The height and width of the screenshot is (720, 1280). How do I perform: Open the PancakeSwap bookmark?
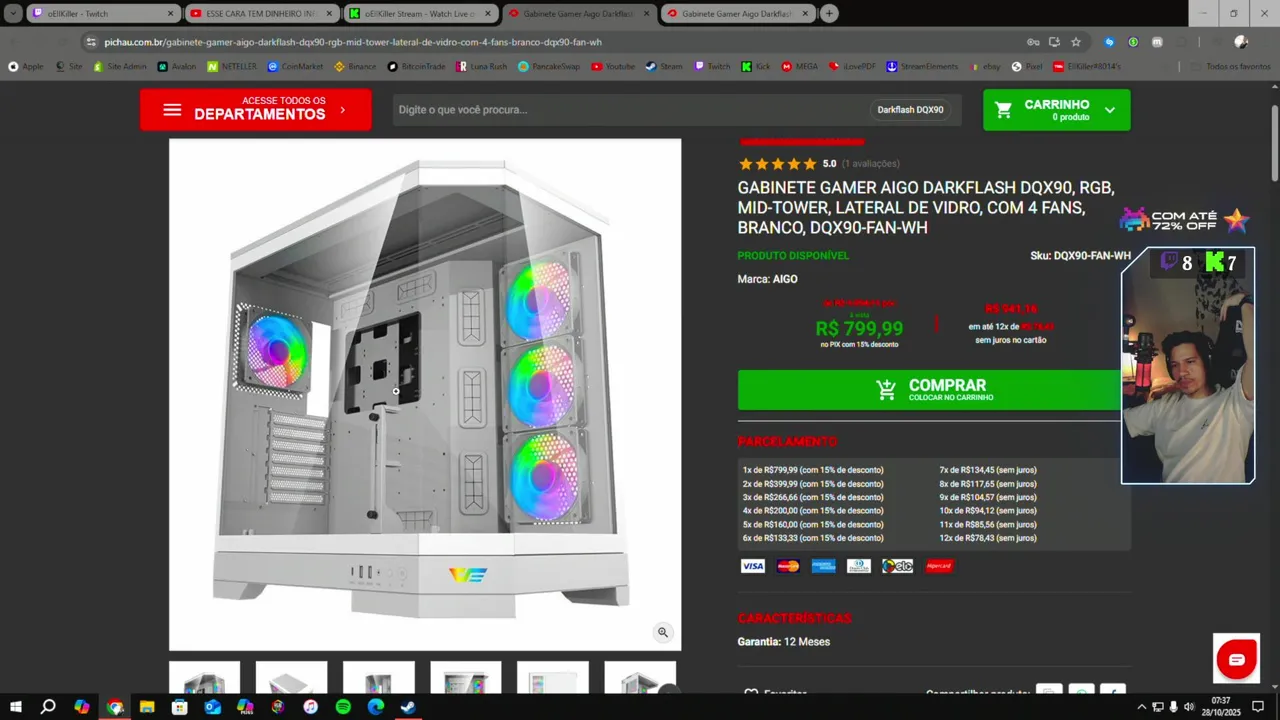549,66
